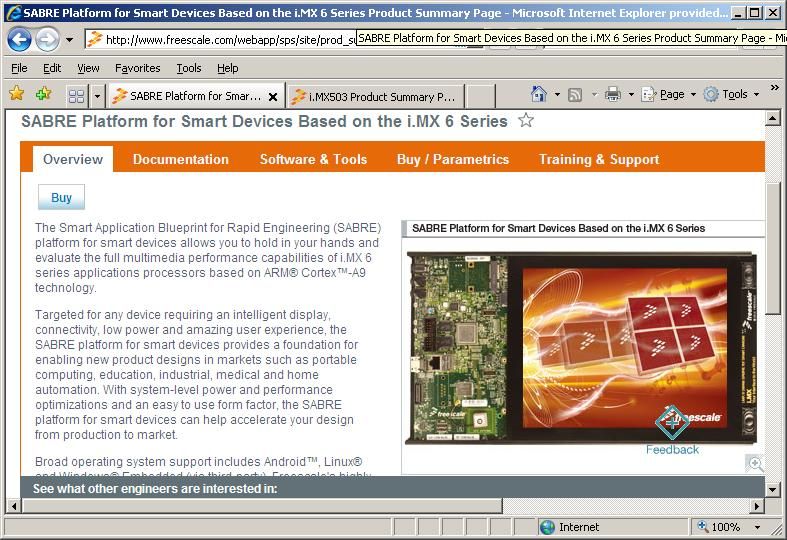
Task: Open the Edit menu
Action: [x=52, y=68]
